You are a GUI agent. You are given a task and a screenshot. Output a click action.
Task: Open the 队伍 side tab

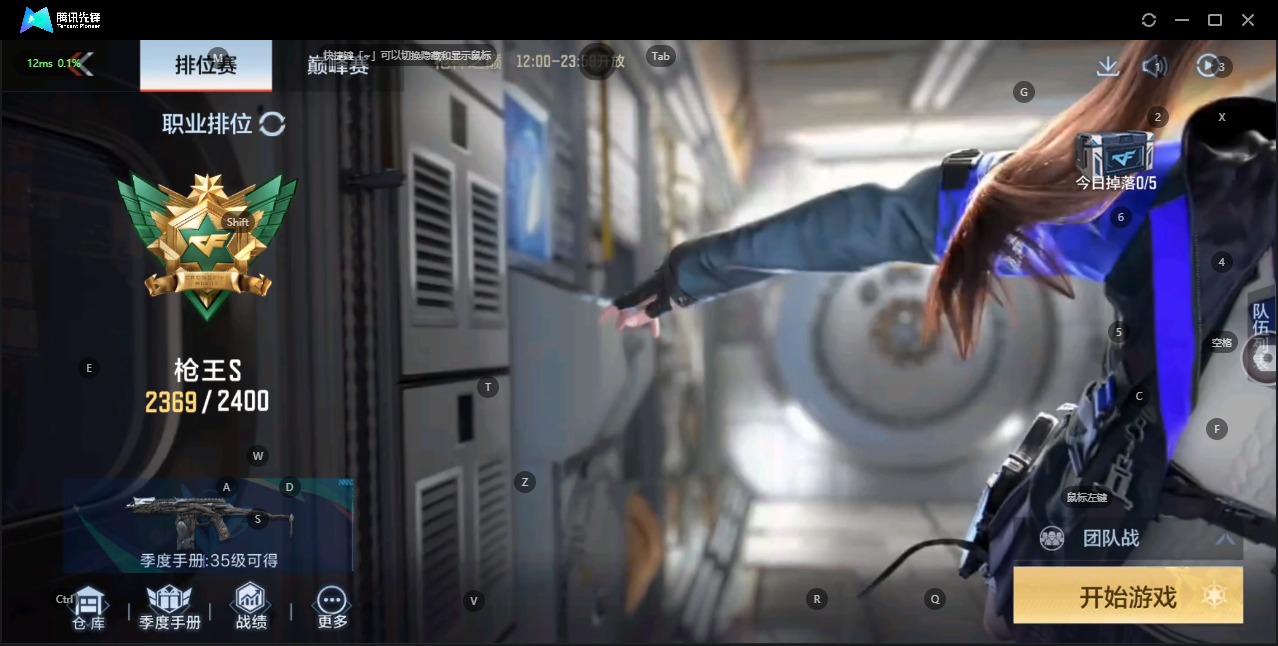point(1263,335)
